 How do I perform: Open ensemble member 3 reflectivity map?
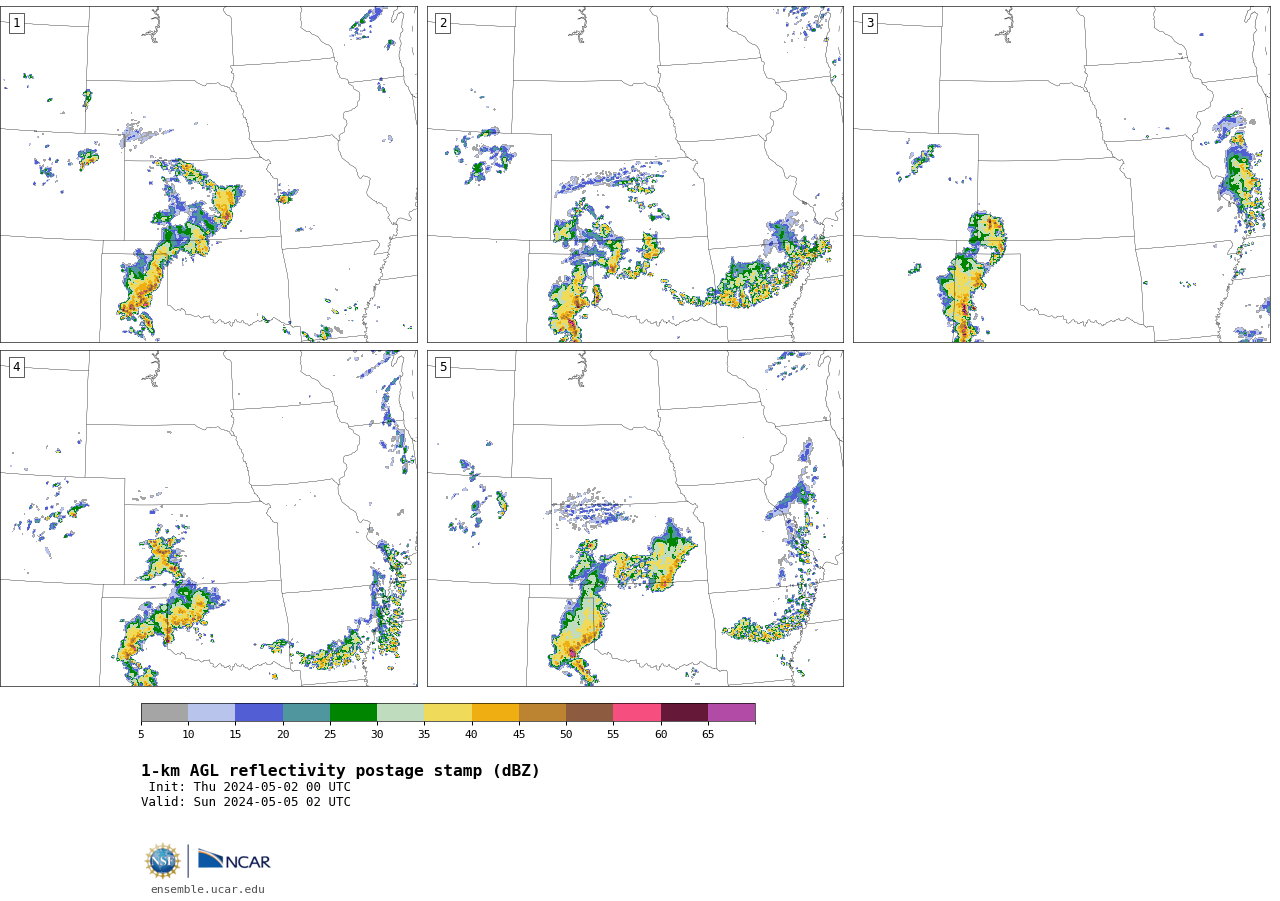pos(1061,174)
